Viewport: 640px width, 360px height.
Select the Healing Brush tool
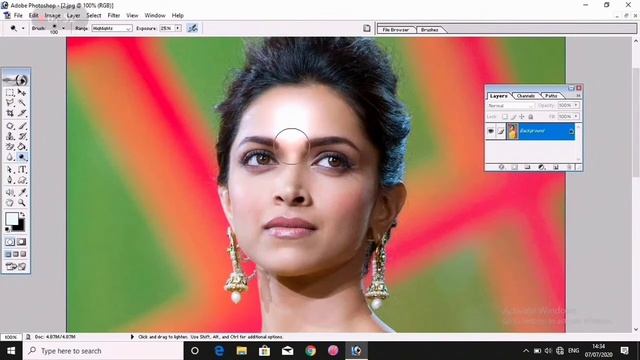click(10, 126)
